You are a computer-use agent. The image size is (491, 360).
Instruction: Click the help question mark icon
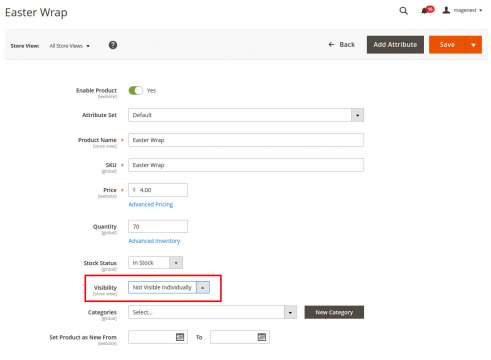click(x=113, y=45)
